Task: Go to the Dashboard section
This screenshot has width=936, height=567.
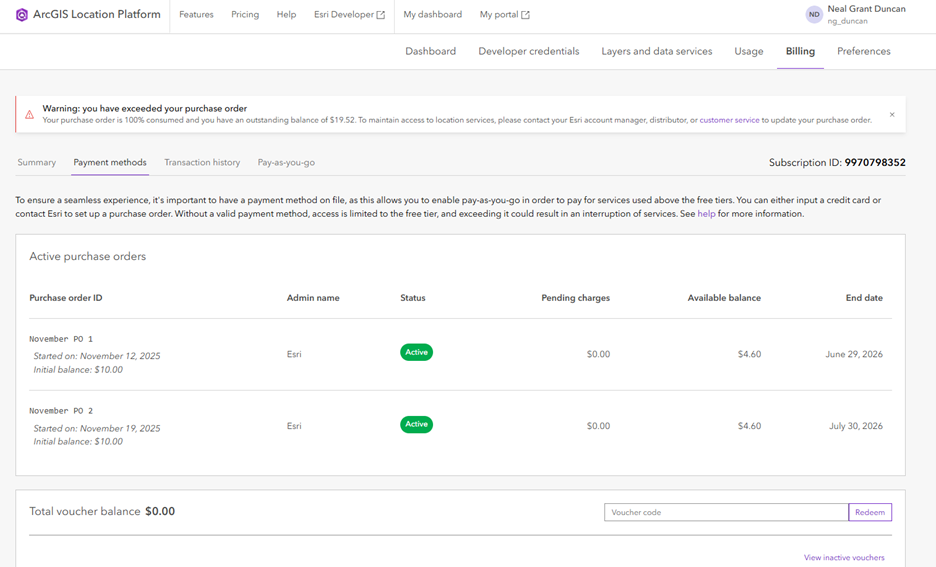Action: pyautogui.click(x=430, y=51)
